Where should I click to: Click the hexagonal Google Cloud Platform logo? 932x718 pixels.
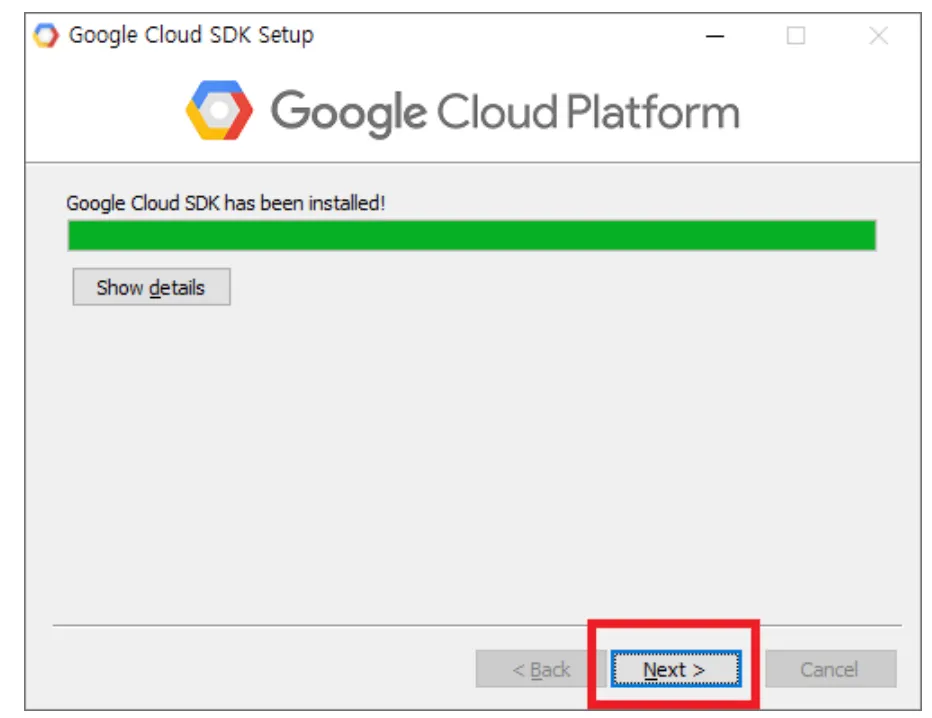click(219, 111)
